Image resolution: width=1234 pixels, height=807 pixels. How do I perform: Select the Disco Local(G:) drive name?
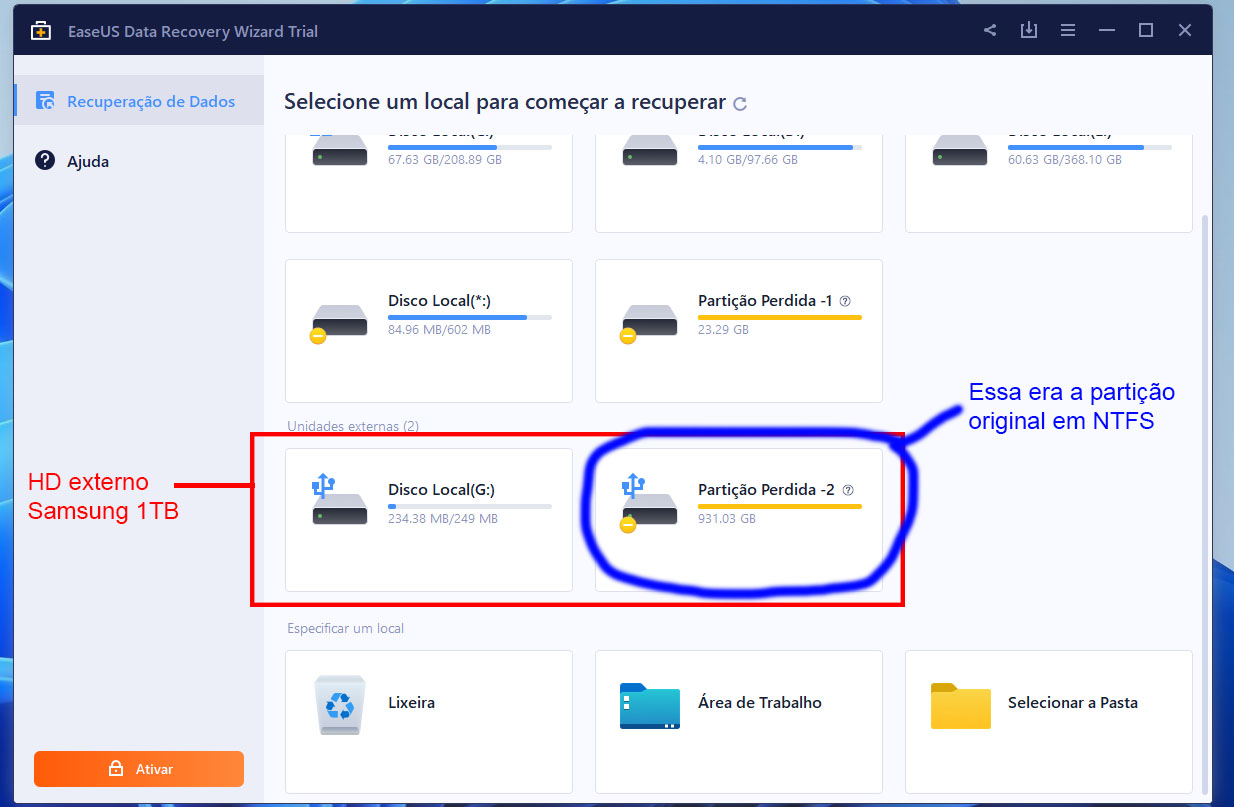(441, 490)
